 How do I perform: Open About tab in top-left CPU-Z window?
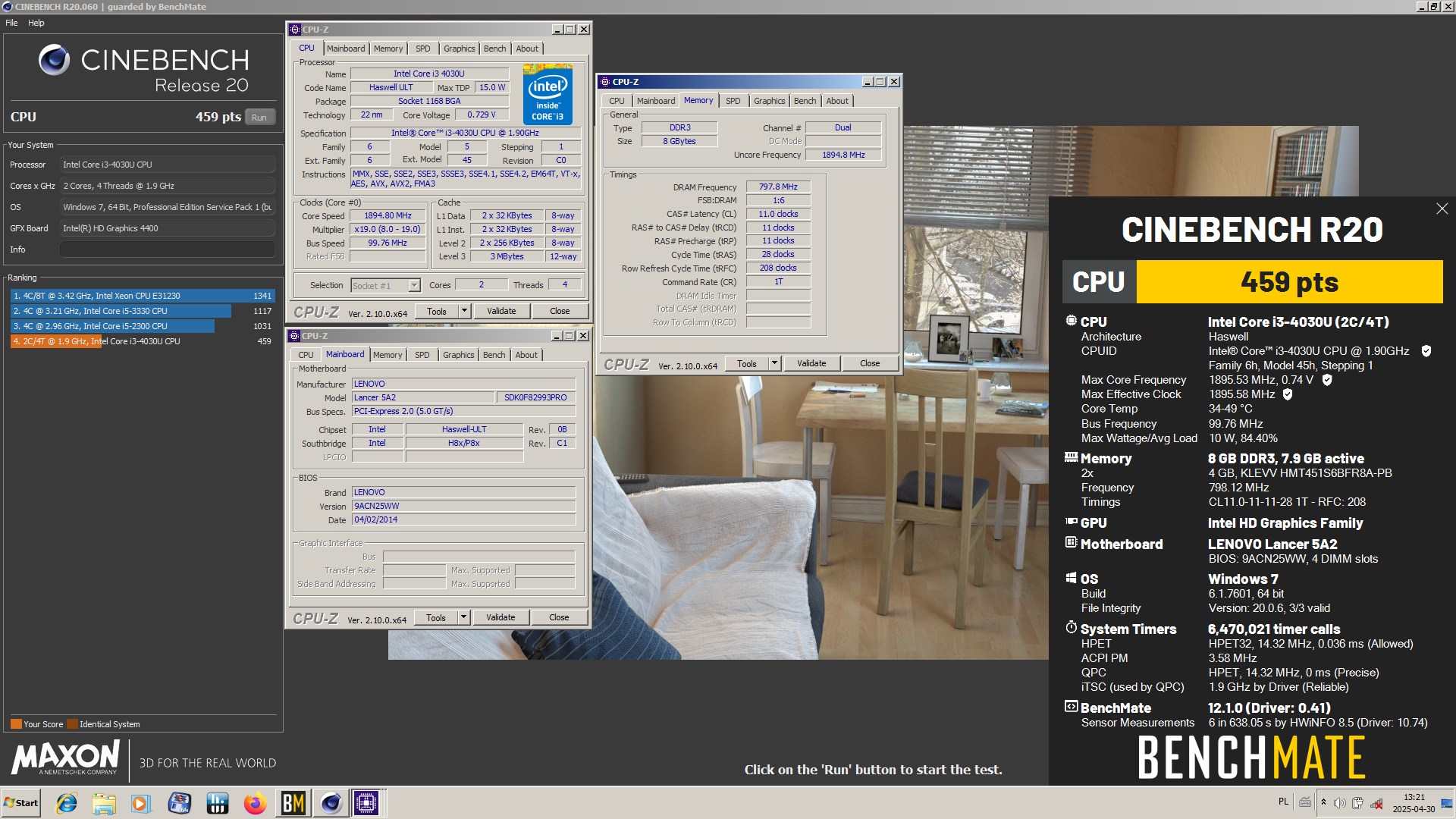click(527, 49)
